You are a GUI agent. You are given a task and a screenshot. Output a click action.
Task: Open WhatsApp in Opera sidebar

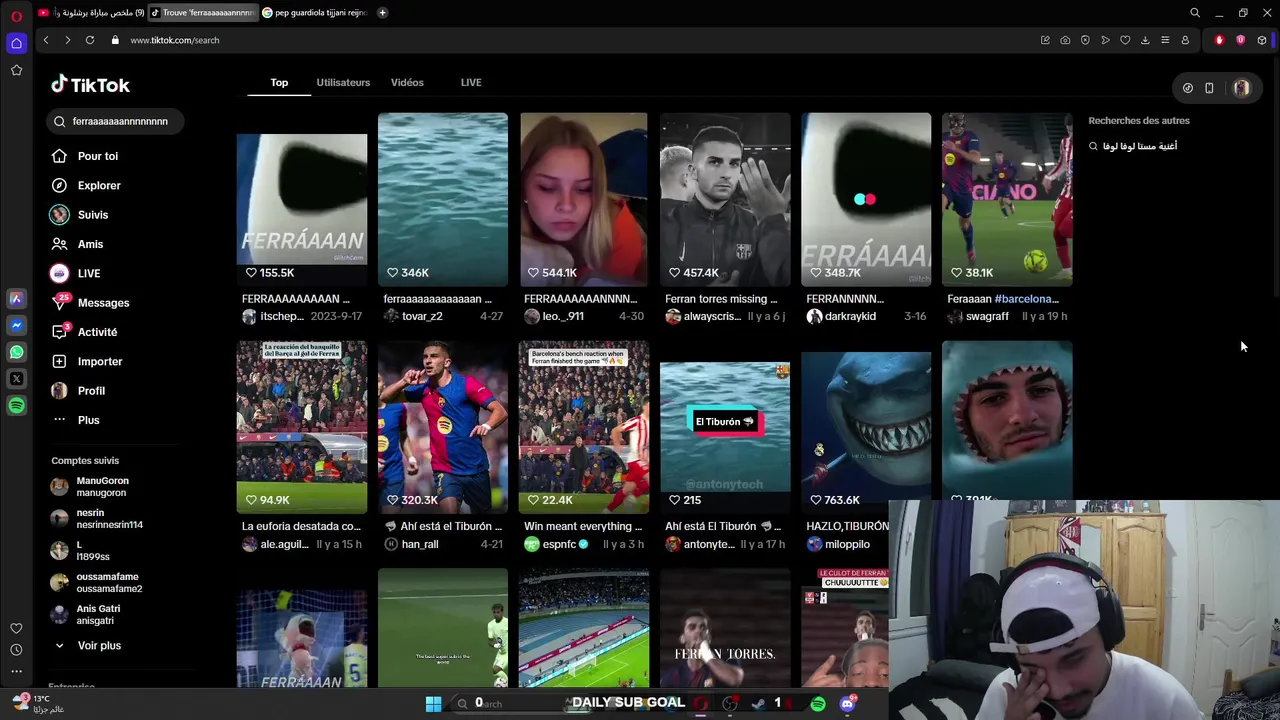tap(16, 352)
